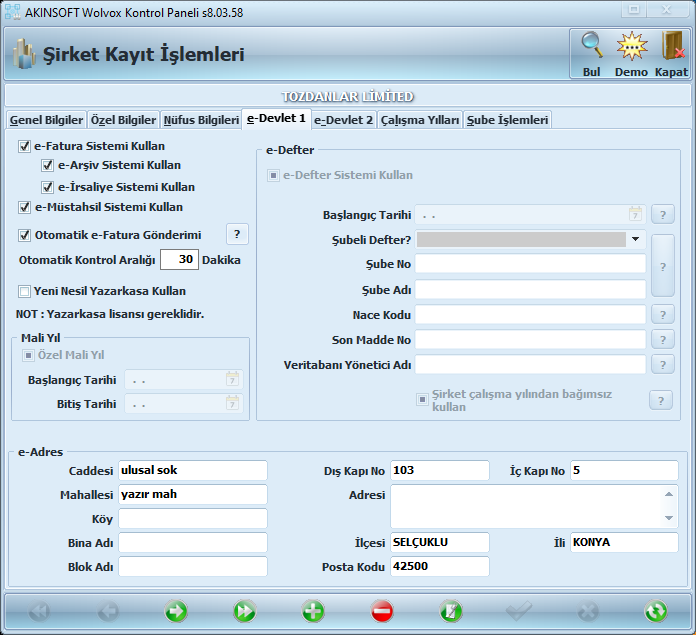The image size is (696, 635).
Task: Add new record with plus icon
Action: pyautogui.click(x=313, y=611)
